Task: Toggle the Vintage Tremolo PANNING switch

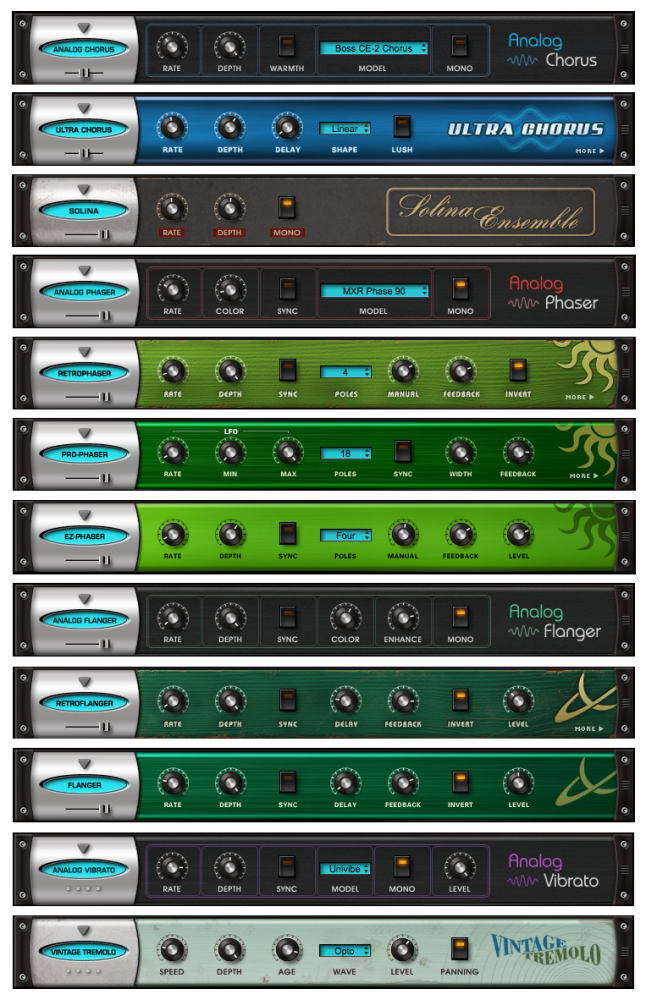Action: [459, 948]
